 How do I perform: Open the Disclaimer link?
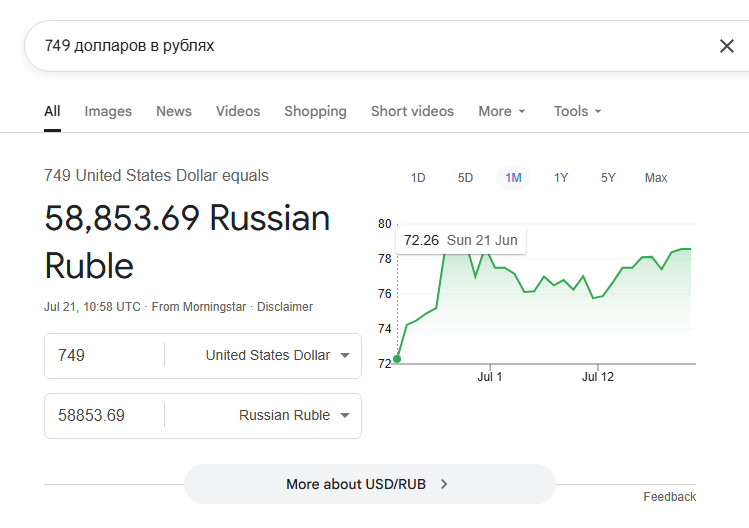tap(285, 307)
